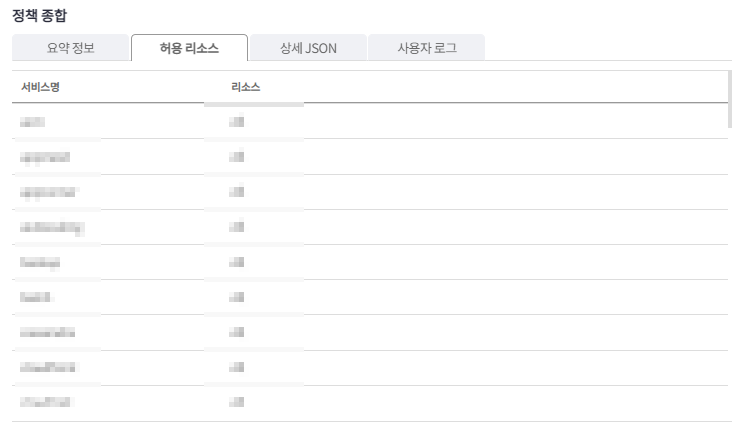Open the 상세 JSON tab
The height and width of the screenshot is (431, 741).
308,48
